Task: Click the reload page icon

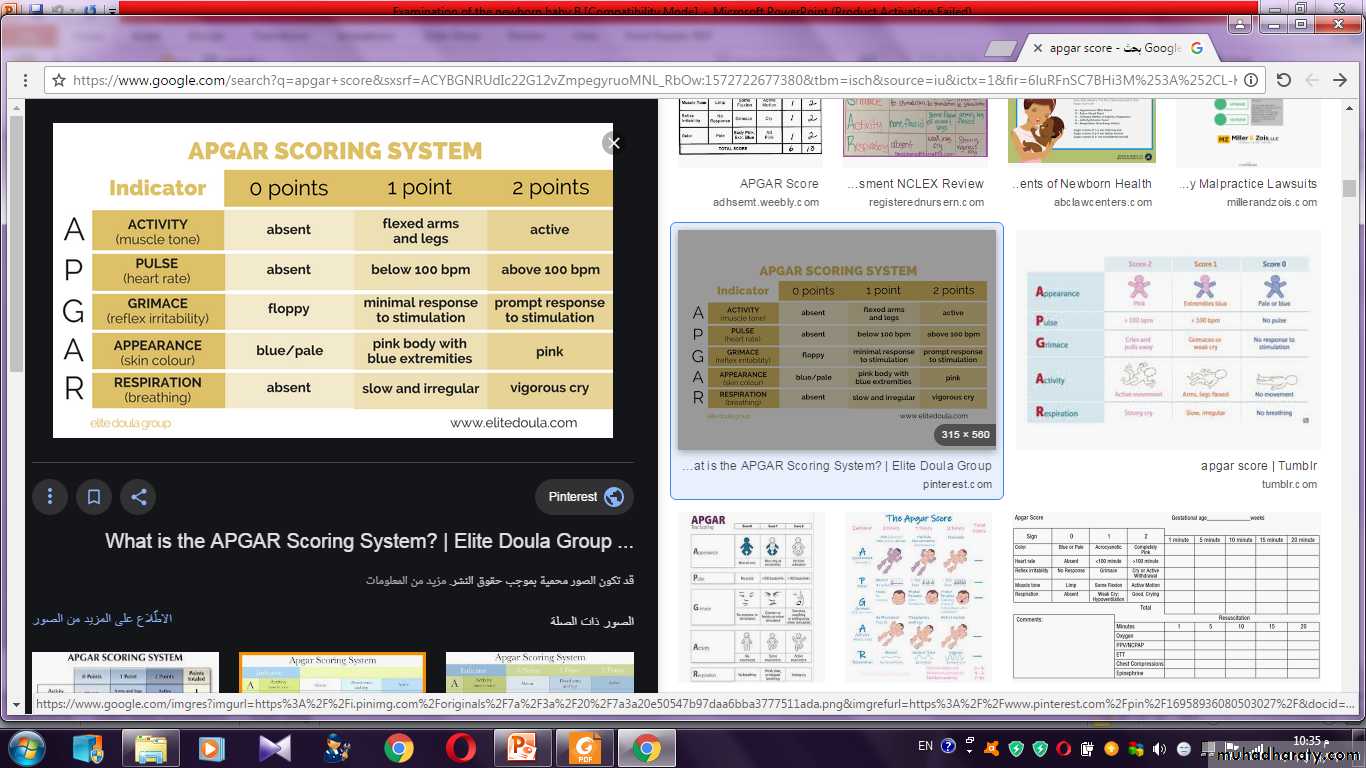Action: point(1284,80)
